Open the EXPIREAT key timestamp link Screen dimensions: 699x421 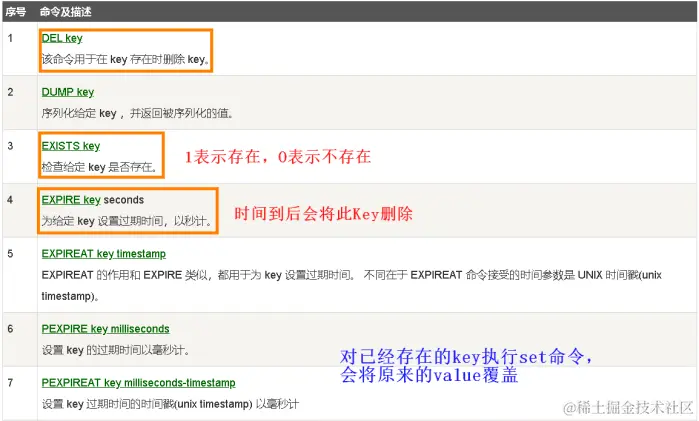click(103, 254)
